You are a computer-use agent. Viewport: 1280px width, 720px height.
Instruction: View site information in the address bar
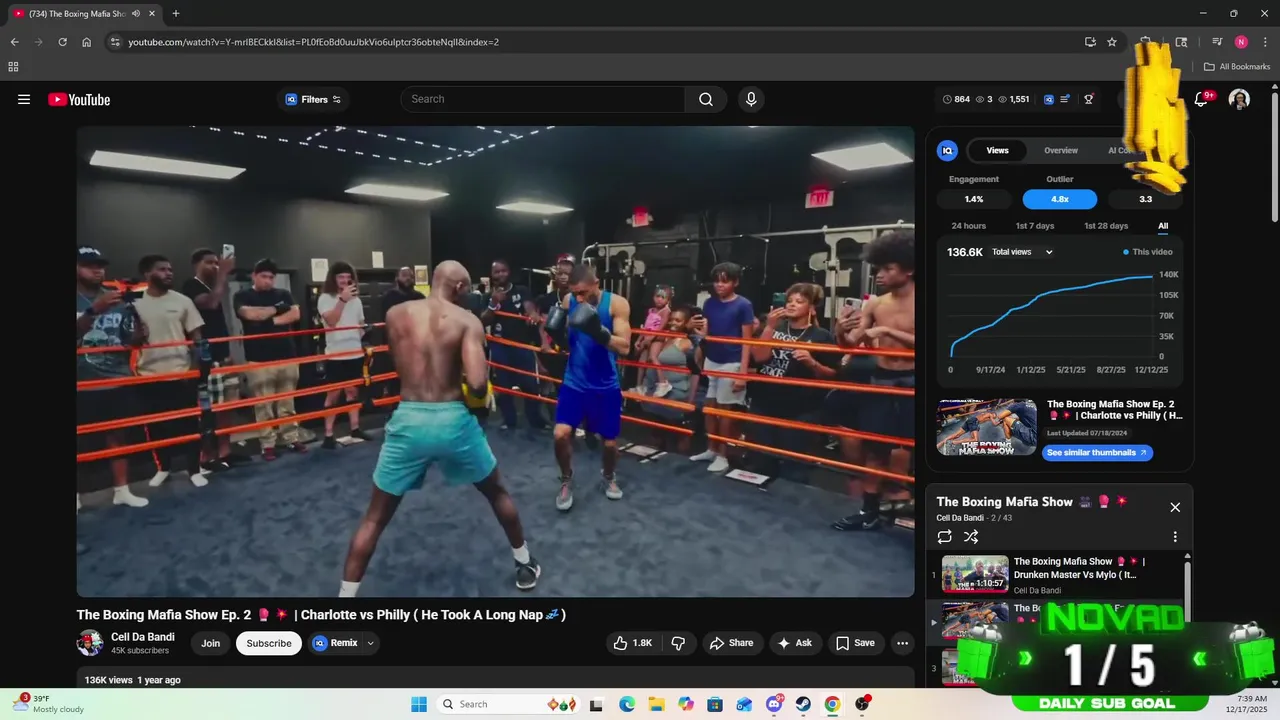[x=115, y=42]
